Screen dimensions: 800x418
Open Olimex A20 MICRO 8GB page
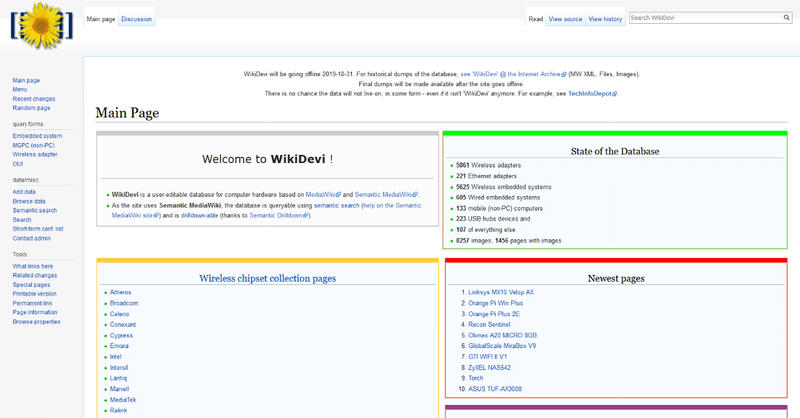pyautogui.click(x=503, y=335)
